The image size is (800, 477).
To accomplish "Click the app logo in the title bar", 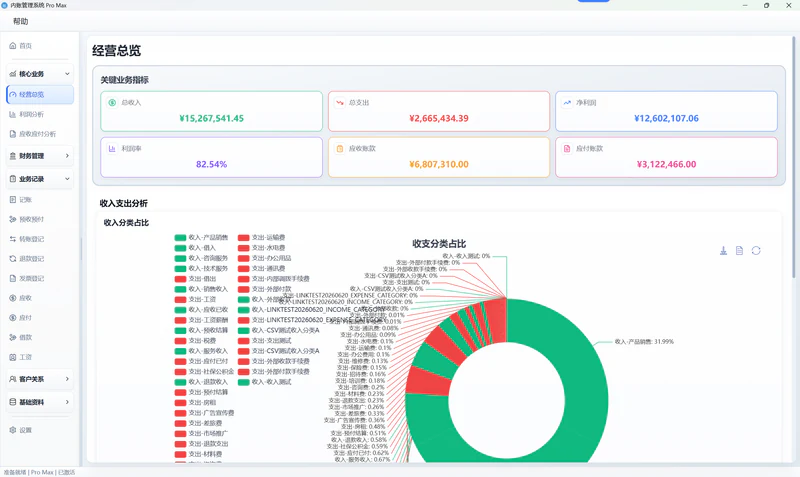I will coord(5,5).
